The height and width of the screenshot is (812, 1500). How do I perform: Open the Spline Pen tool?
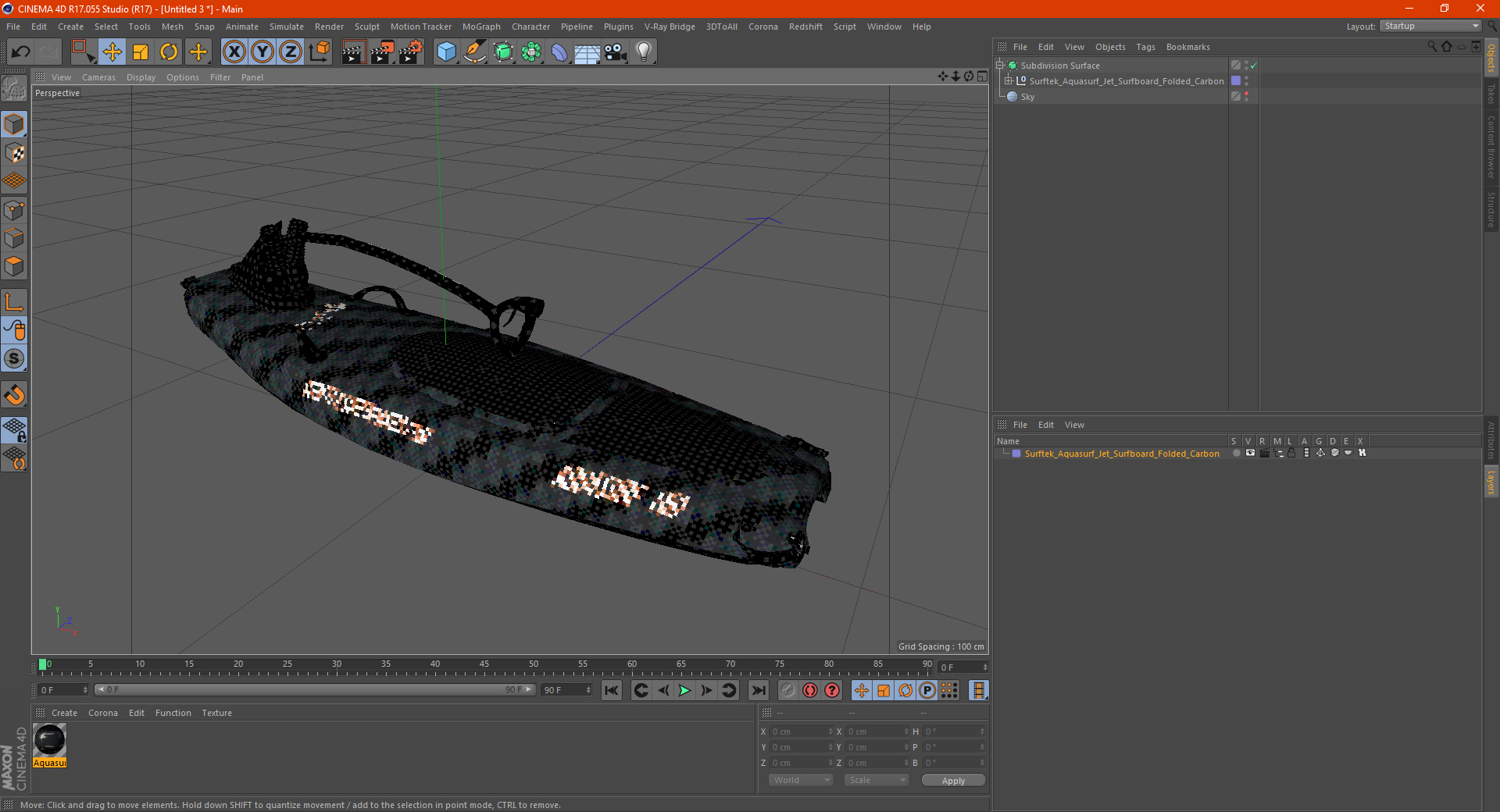(x=474, y=52)
